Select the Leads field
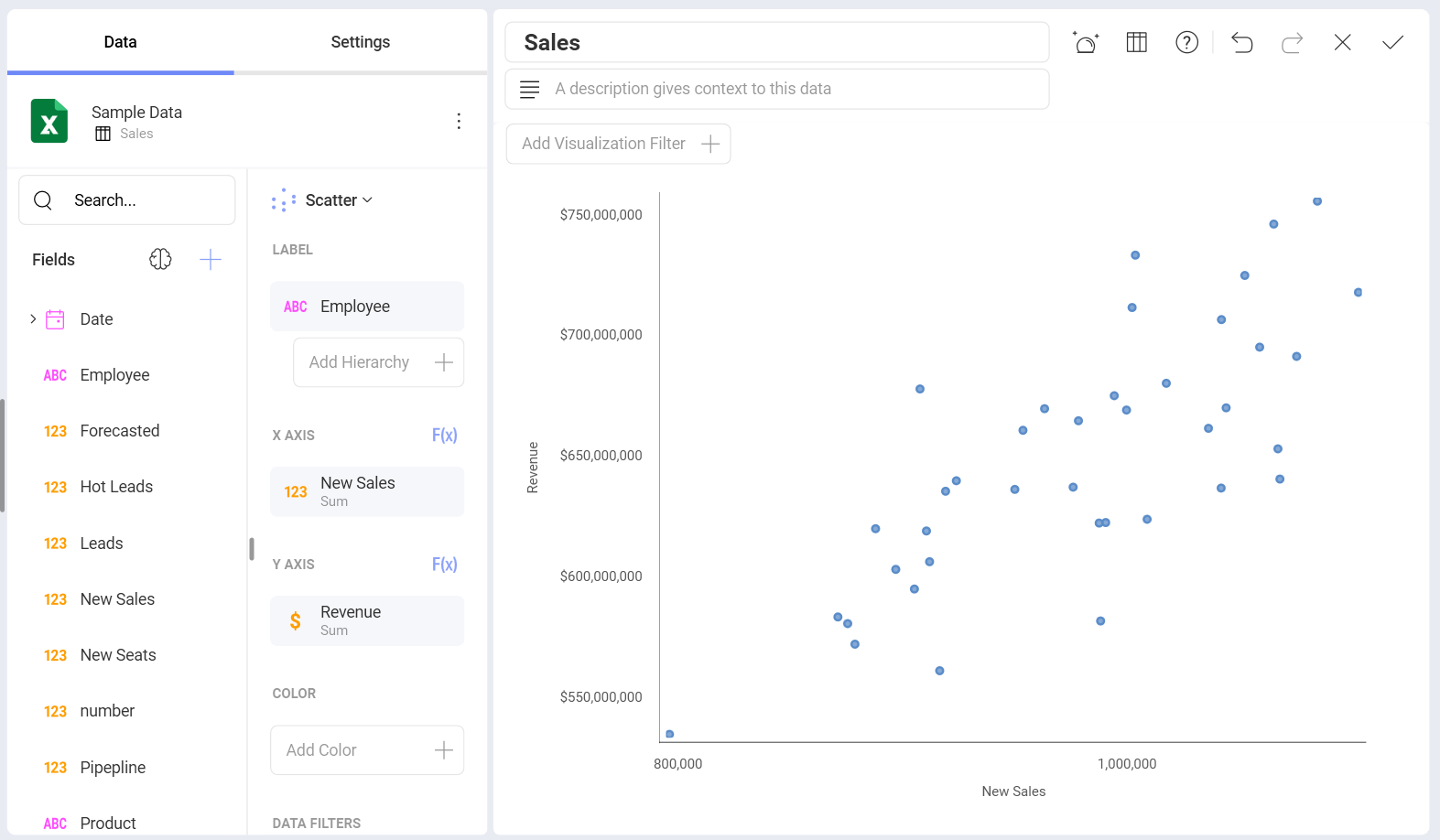1440x840 pixels. click(101, 544)
